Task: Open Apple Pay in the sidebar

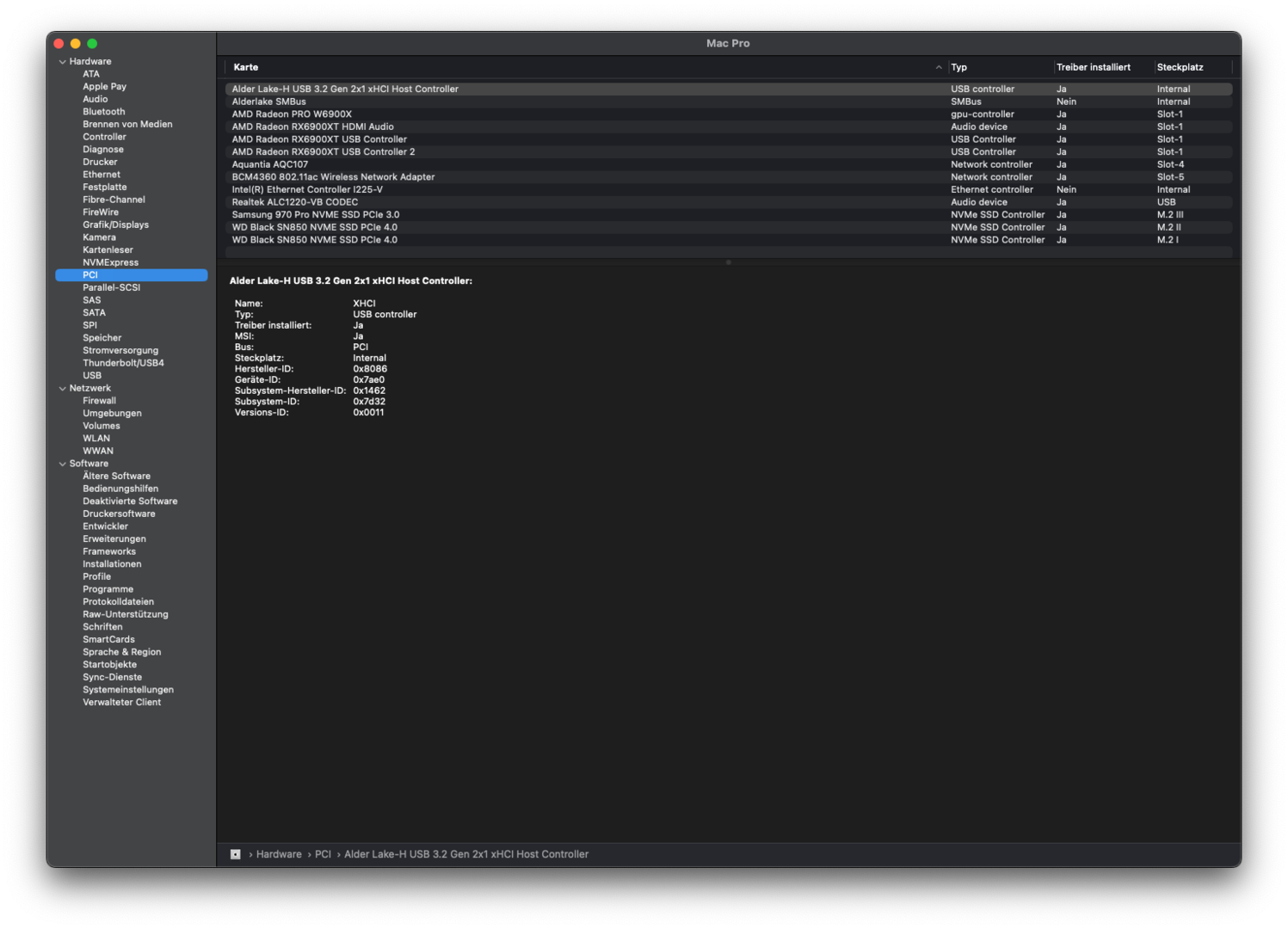Action: pos(104,87)
